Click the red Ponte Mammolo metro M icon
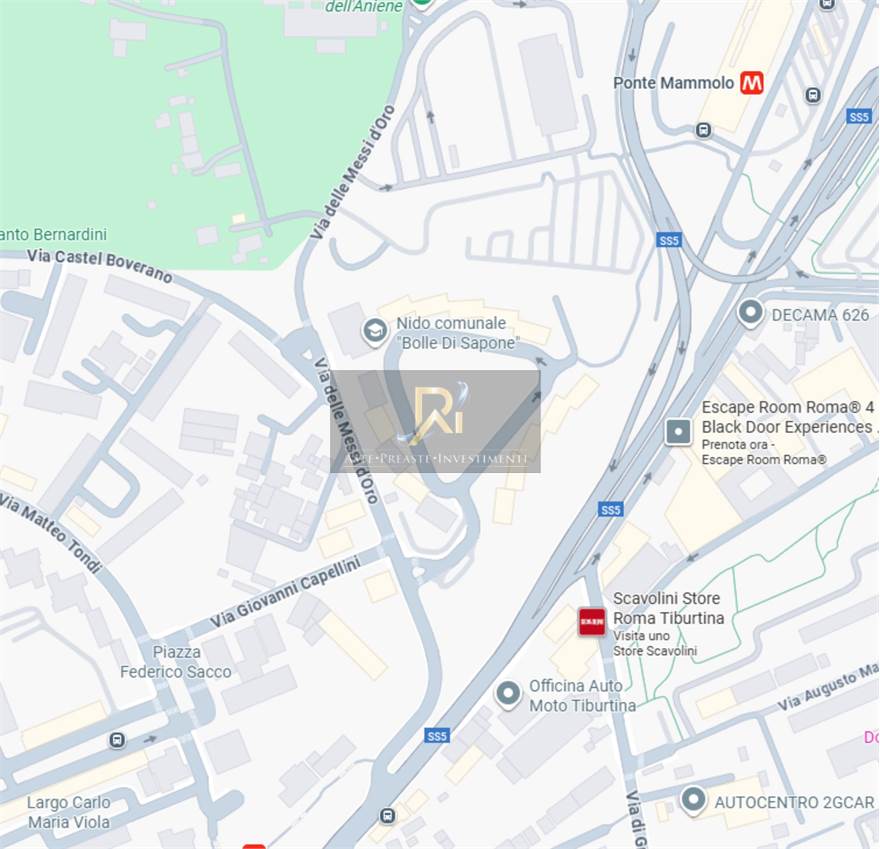The image size is (880, 849). pyautogui.click(x=751, y=83)
